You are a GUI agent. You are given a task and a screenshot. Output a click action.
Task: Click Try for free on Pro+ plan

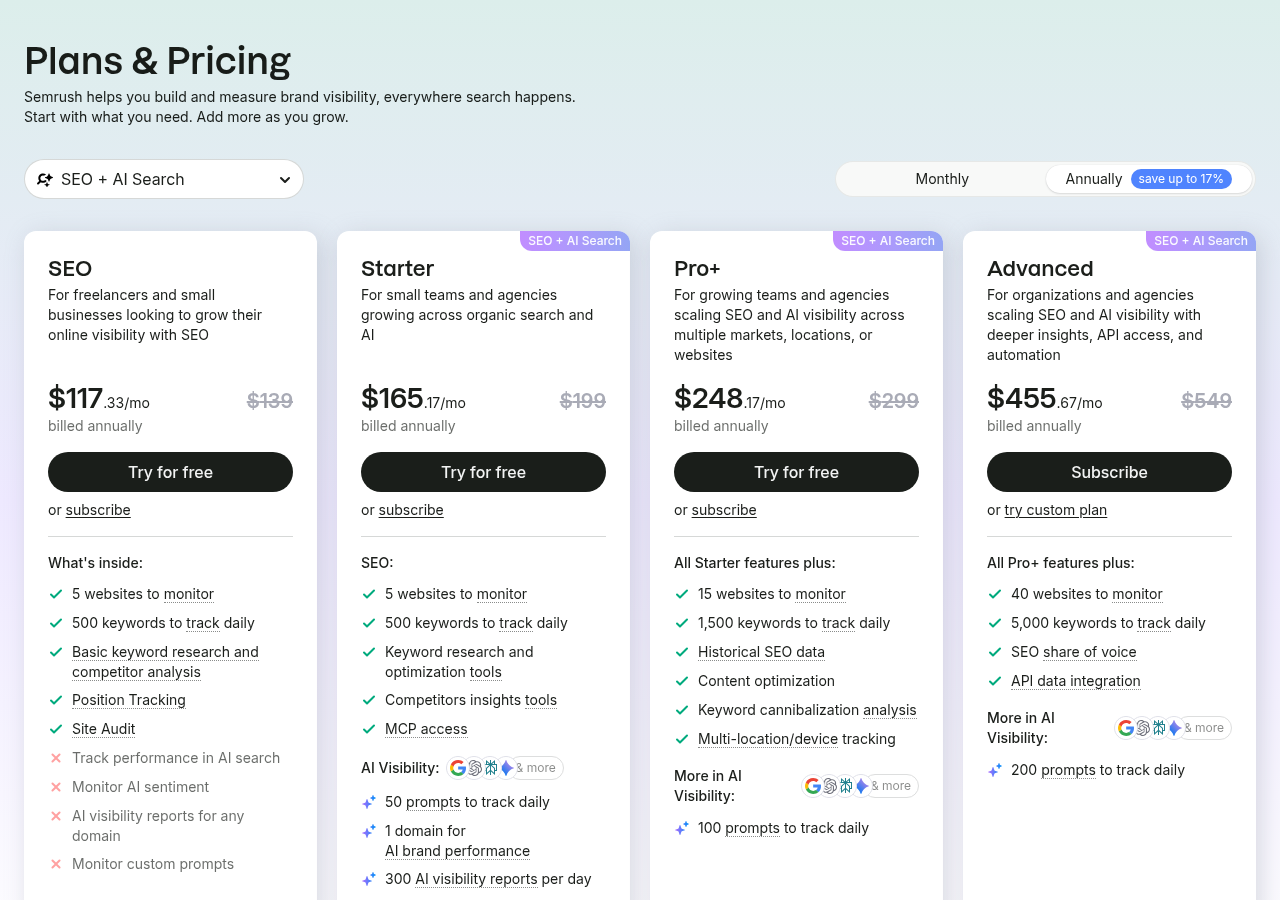[796, 472]
